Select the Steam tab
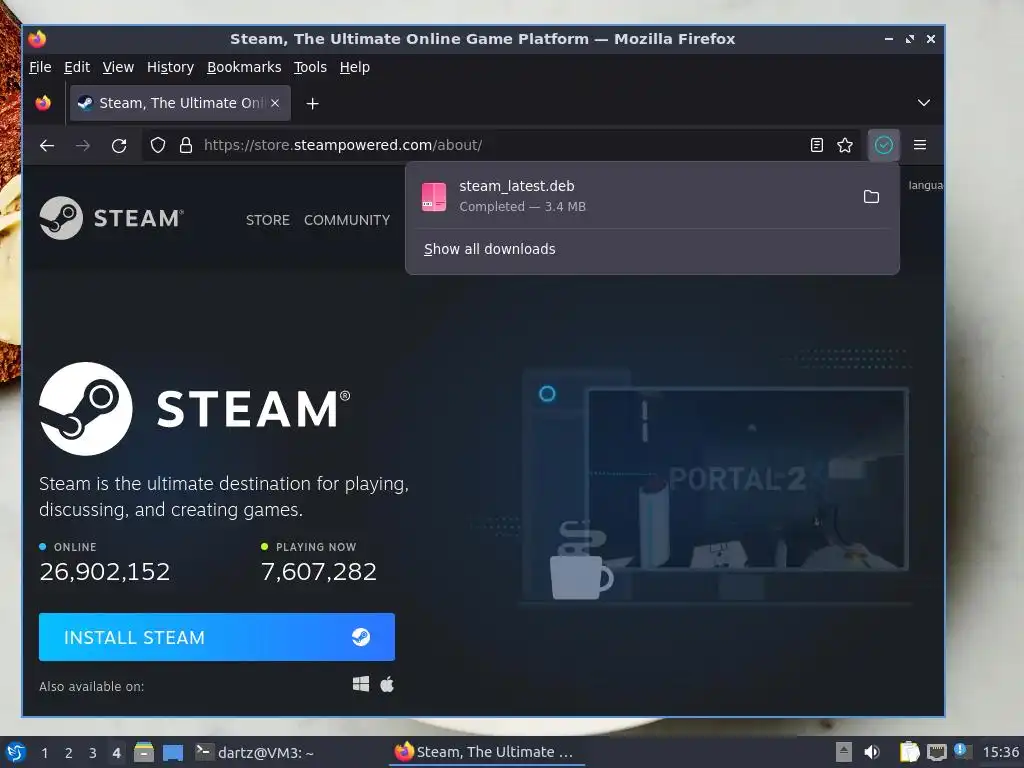 tap(180, 103)
